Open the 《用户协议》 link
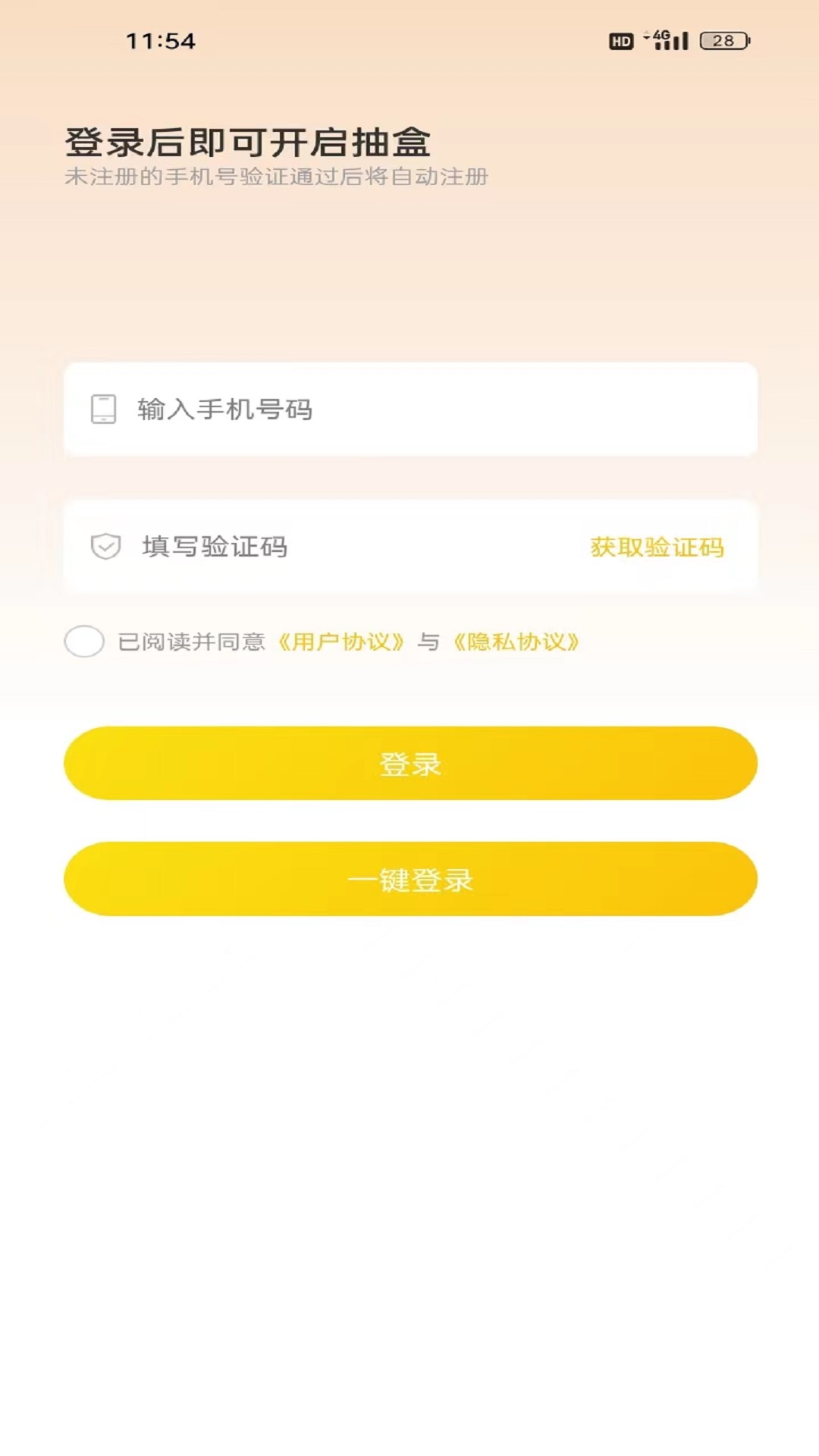819x1456 pixels. (x=341, y=642)
